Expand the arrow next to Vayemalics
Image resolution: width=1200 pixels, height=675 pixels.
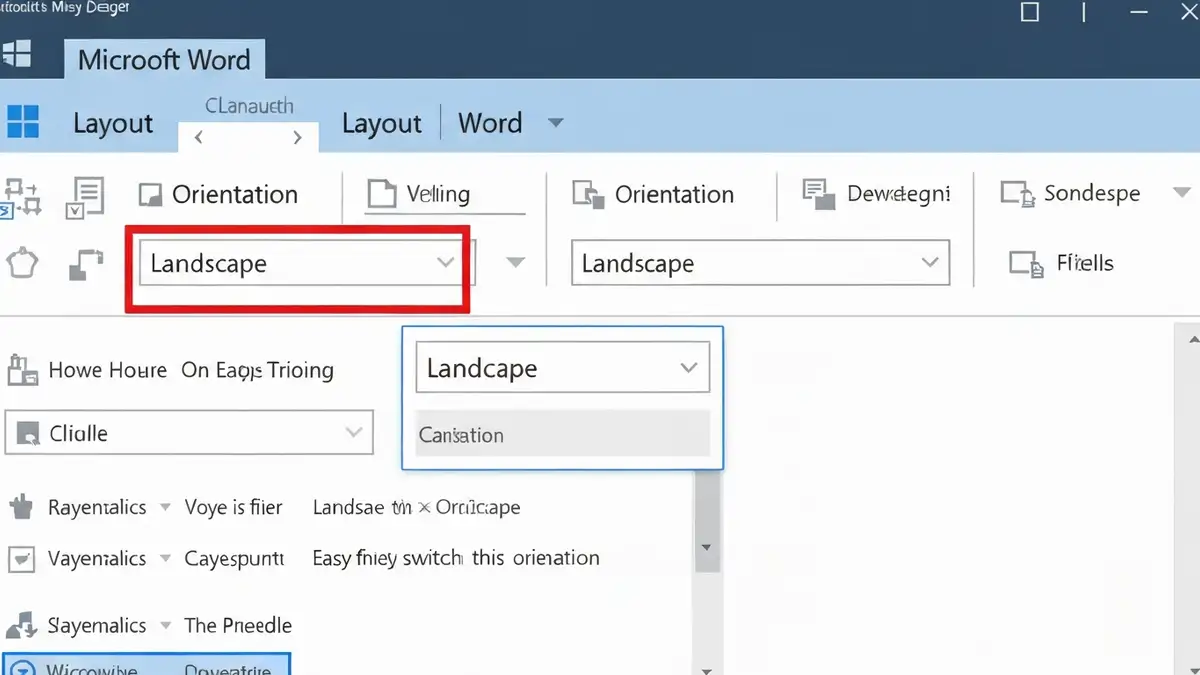(x=165, y=558)
